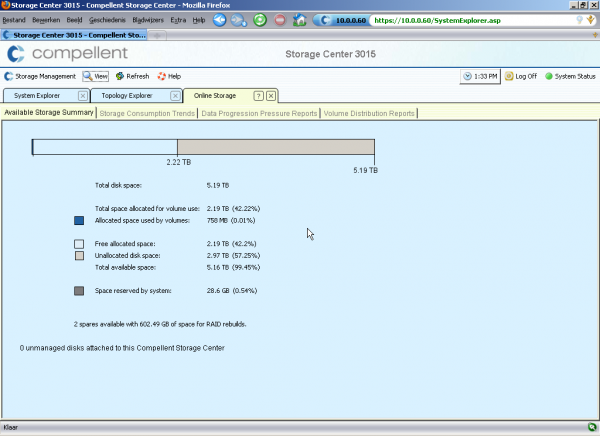Open the Bladwijzers menu

click(148, 20)
